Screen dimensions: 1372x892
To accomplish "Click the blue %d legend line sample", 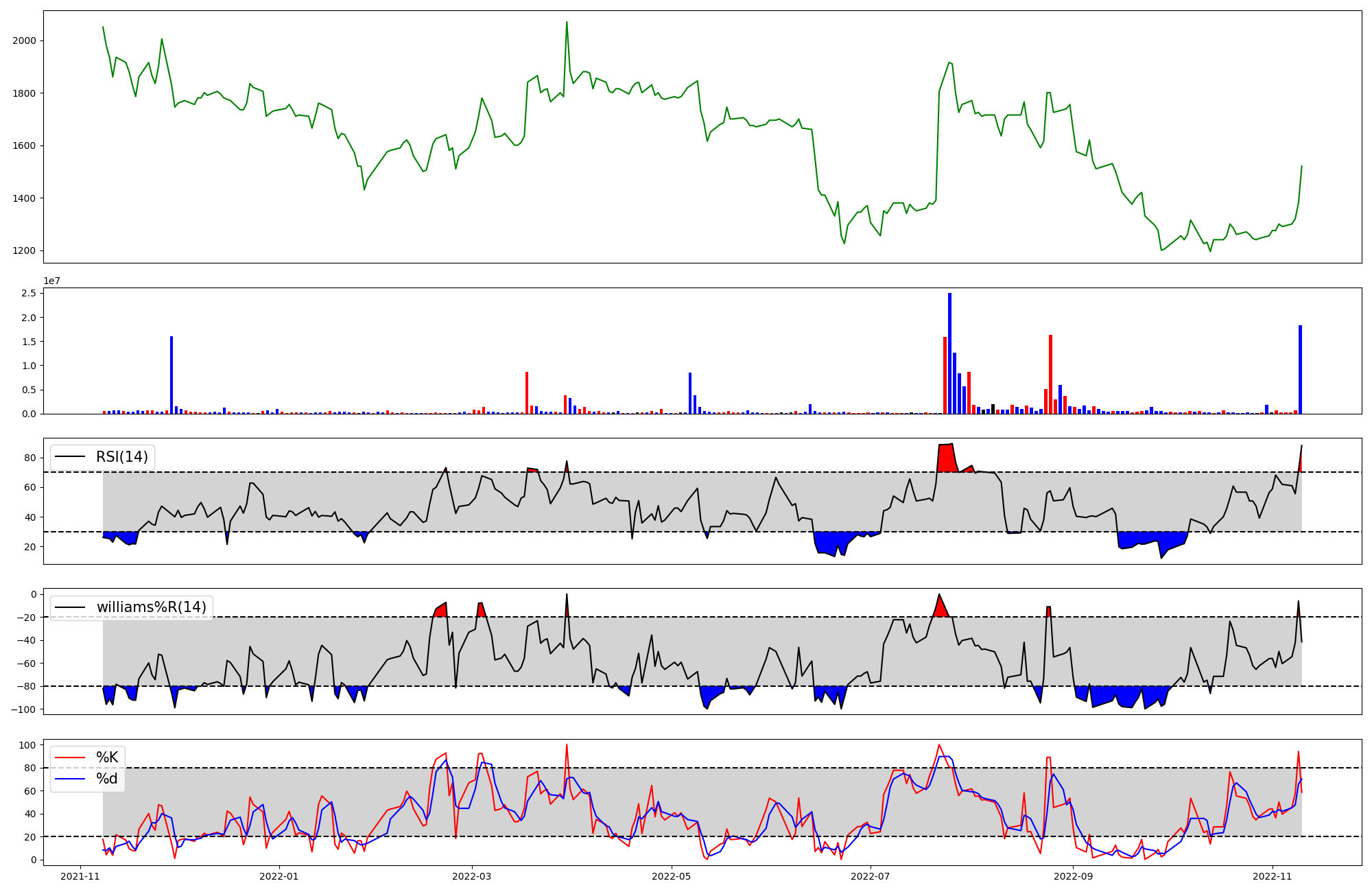I will pyautogui.click(x=71, y=779).
